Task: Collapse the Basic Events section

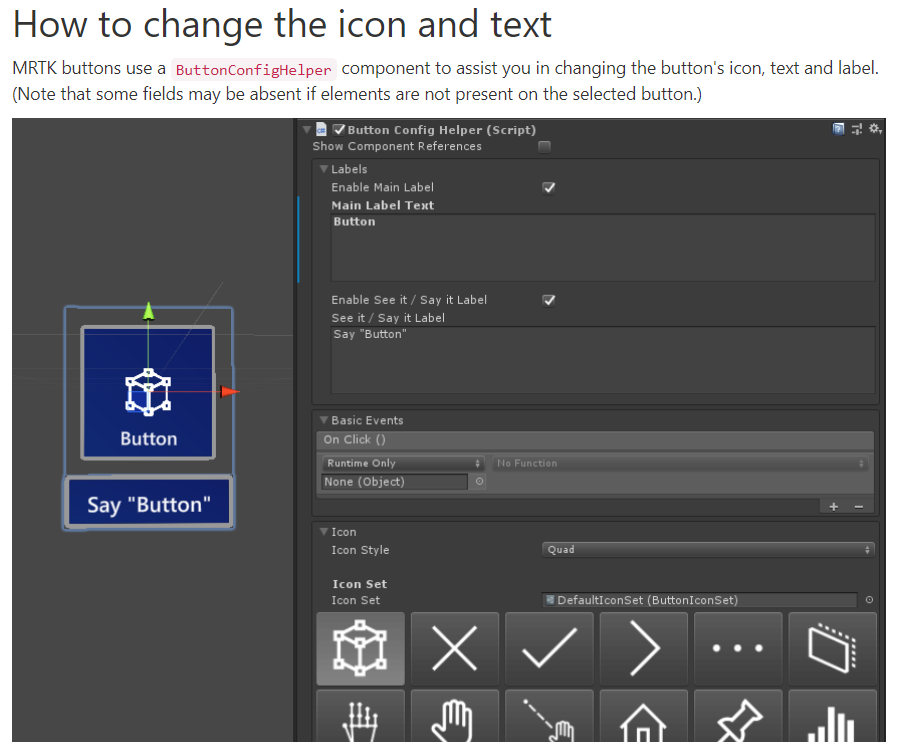Action: coord(324,420)
